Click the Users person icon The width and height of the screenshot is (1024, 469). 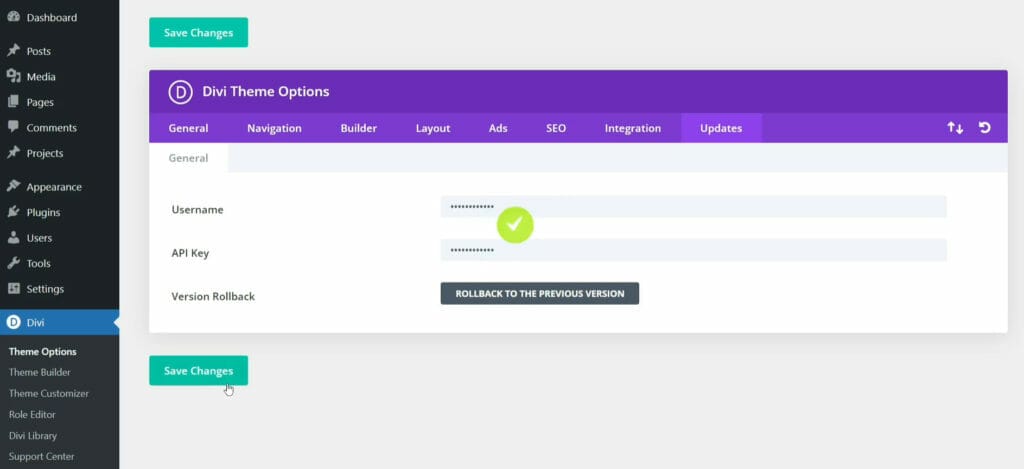pos(13,237)
